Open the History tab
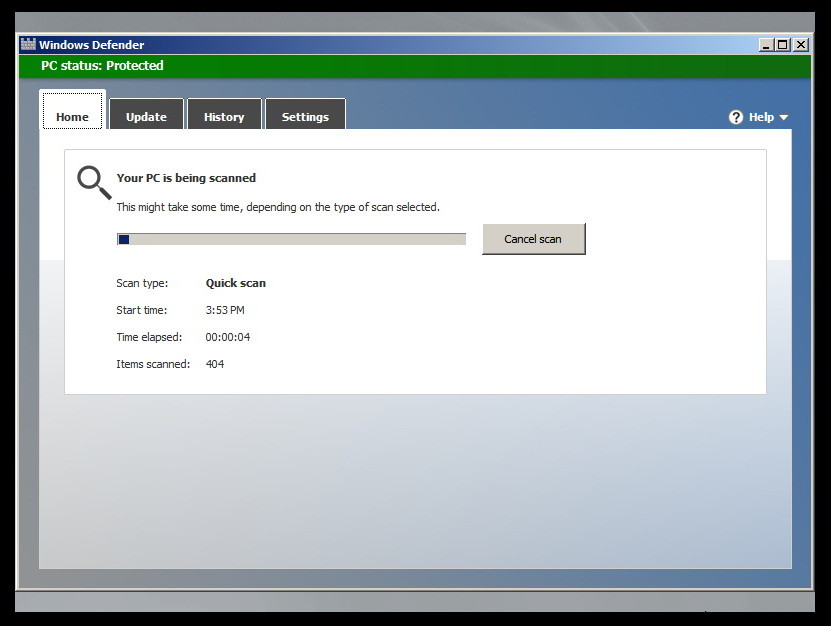Image resolution: width=831 pixels, height=626 pixels. click(x=224, y=115)
